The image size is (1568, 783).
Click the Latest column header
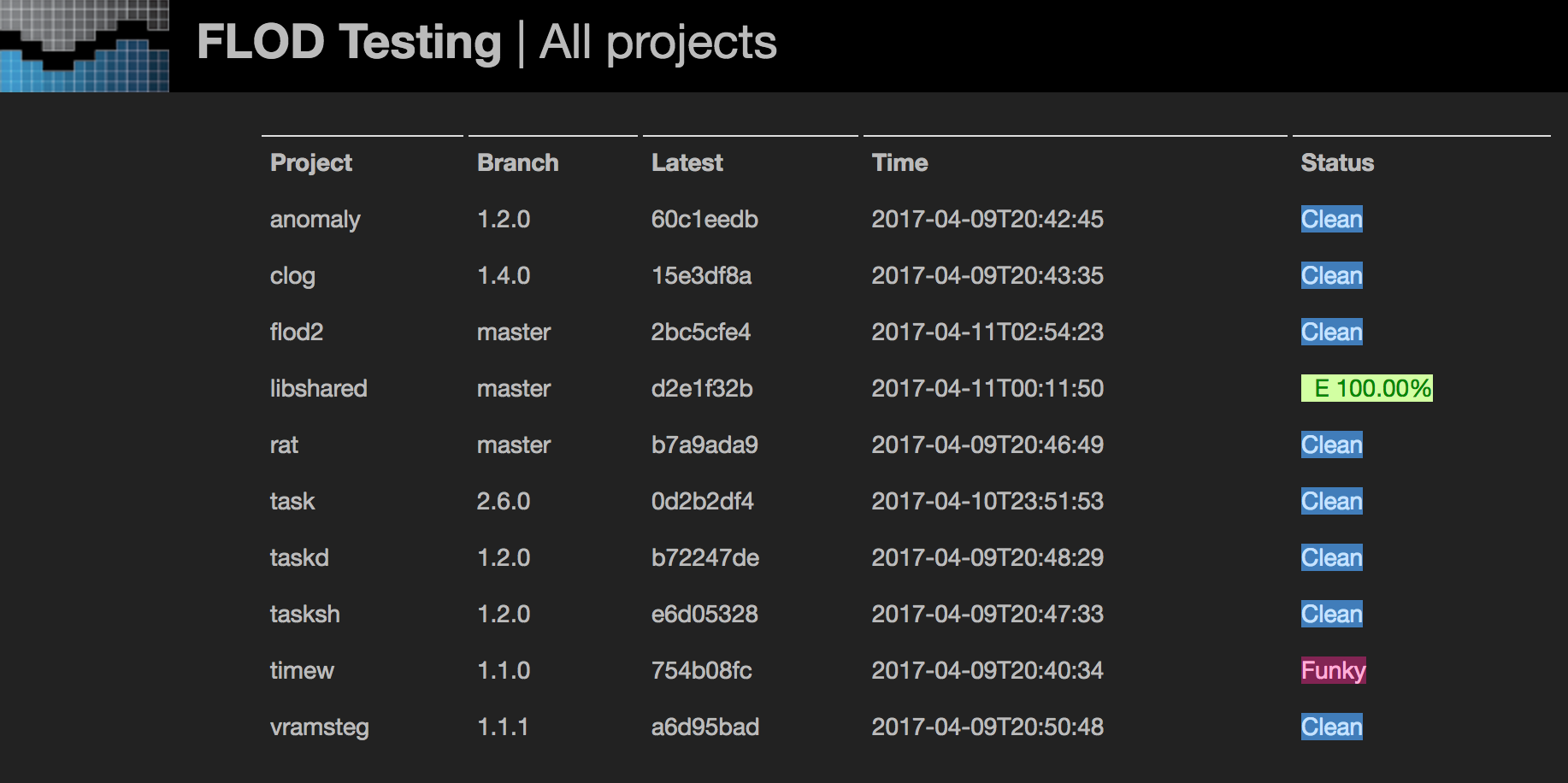coord(687,162)
